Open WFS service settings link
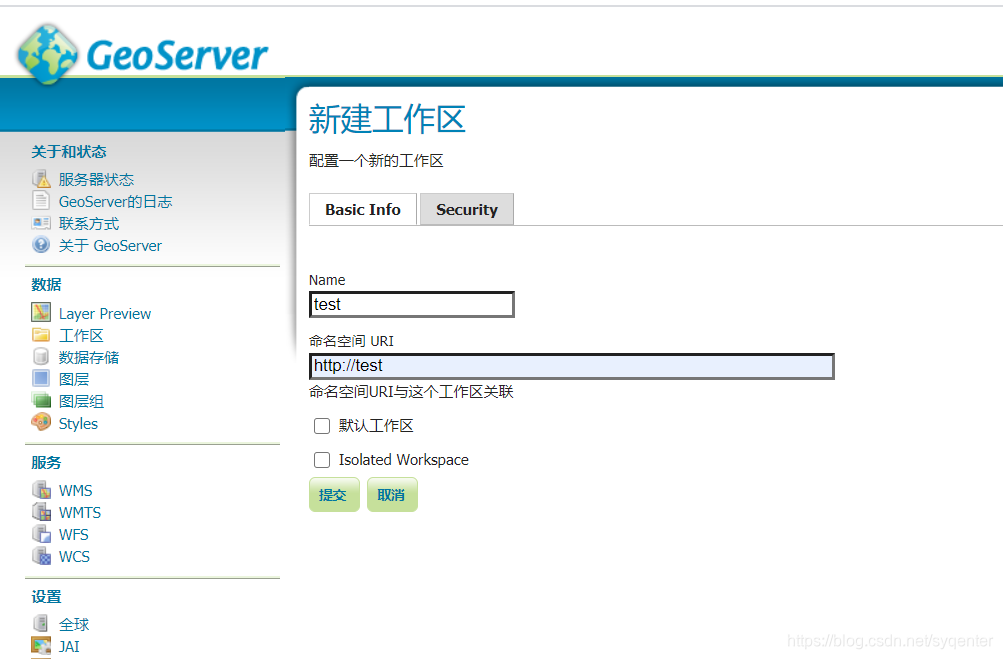 (74, 534)
